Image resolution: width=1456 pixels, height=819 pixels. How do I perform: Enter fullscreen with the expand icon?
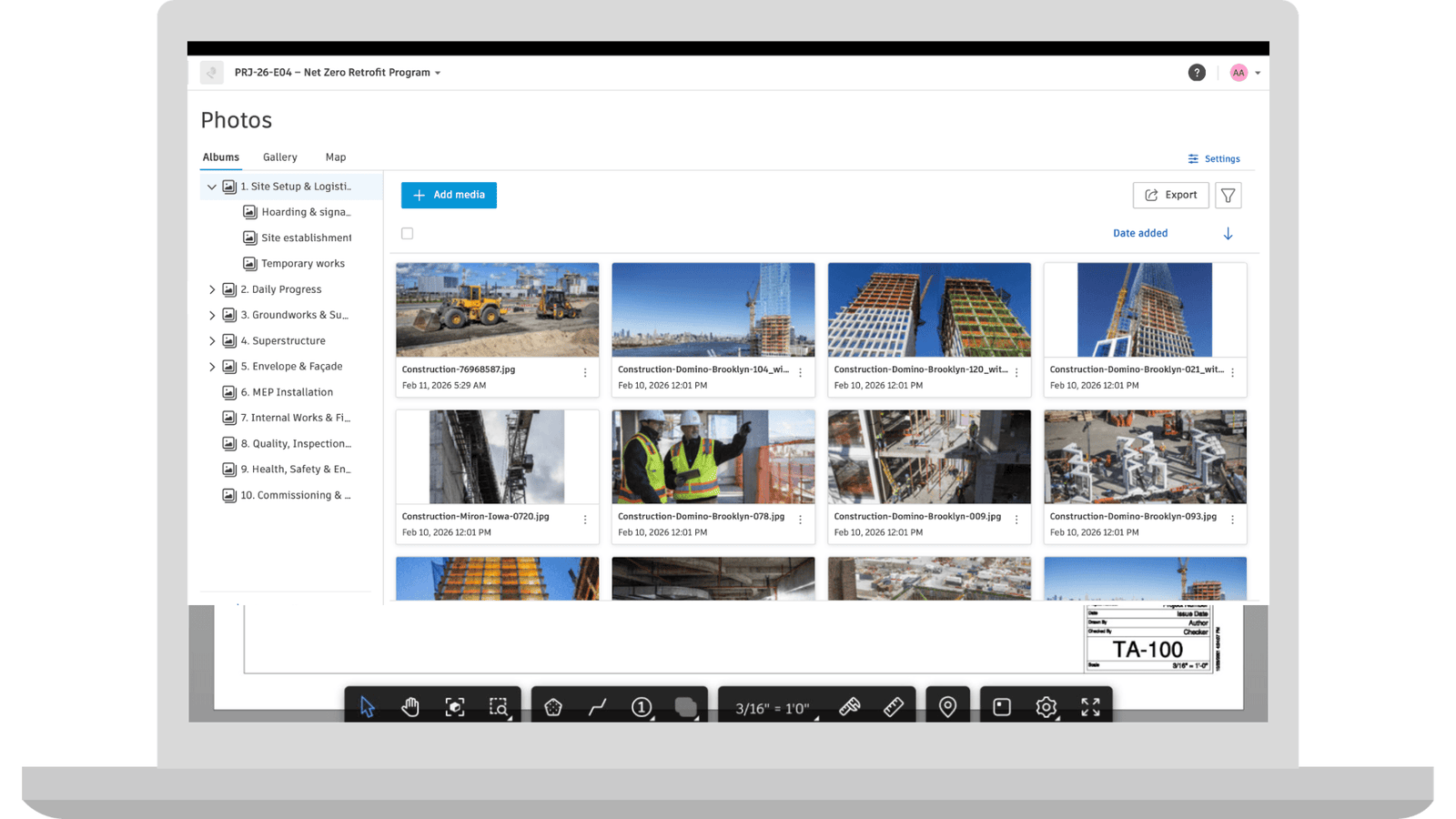tap(1090, 707)
